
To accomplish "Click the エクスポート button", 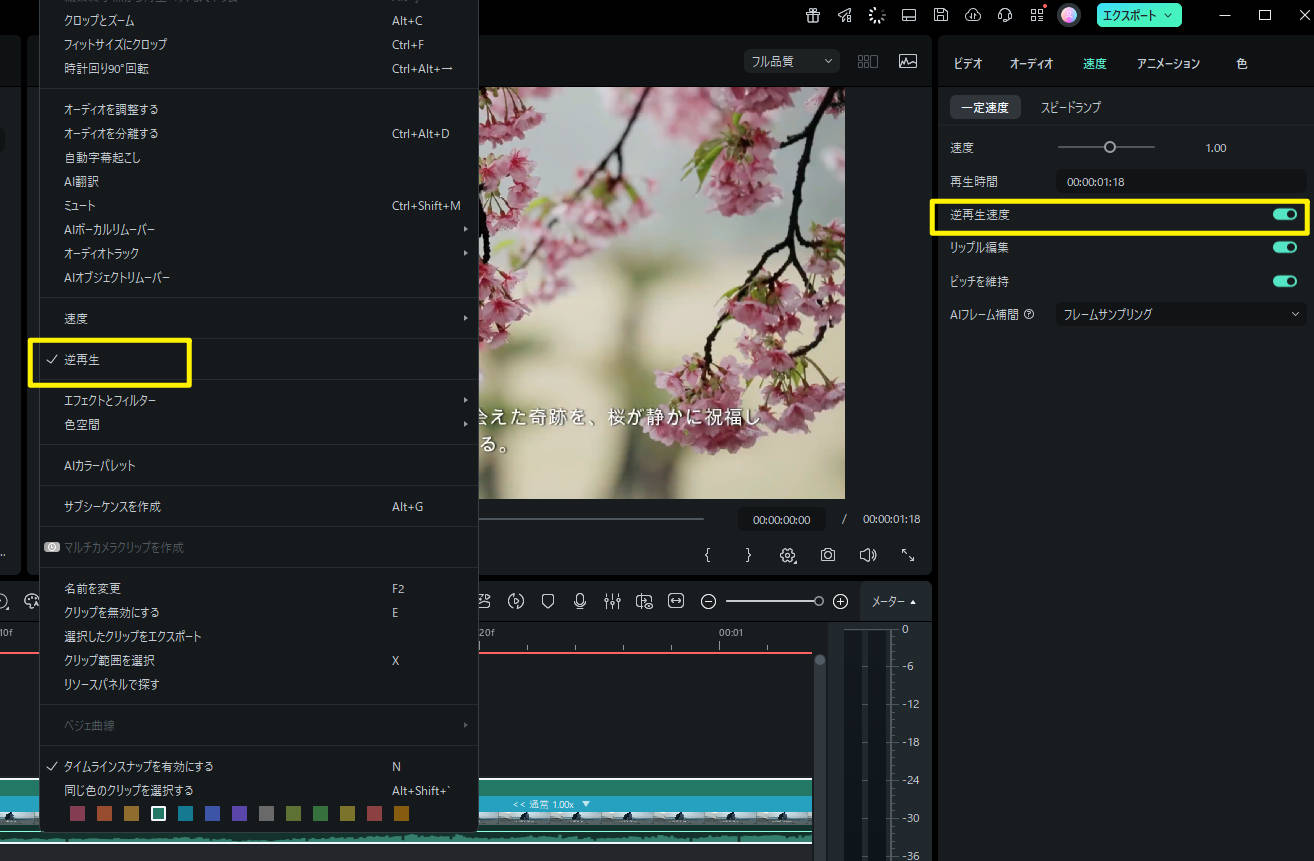I will 1138,15.
